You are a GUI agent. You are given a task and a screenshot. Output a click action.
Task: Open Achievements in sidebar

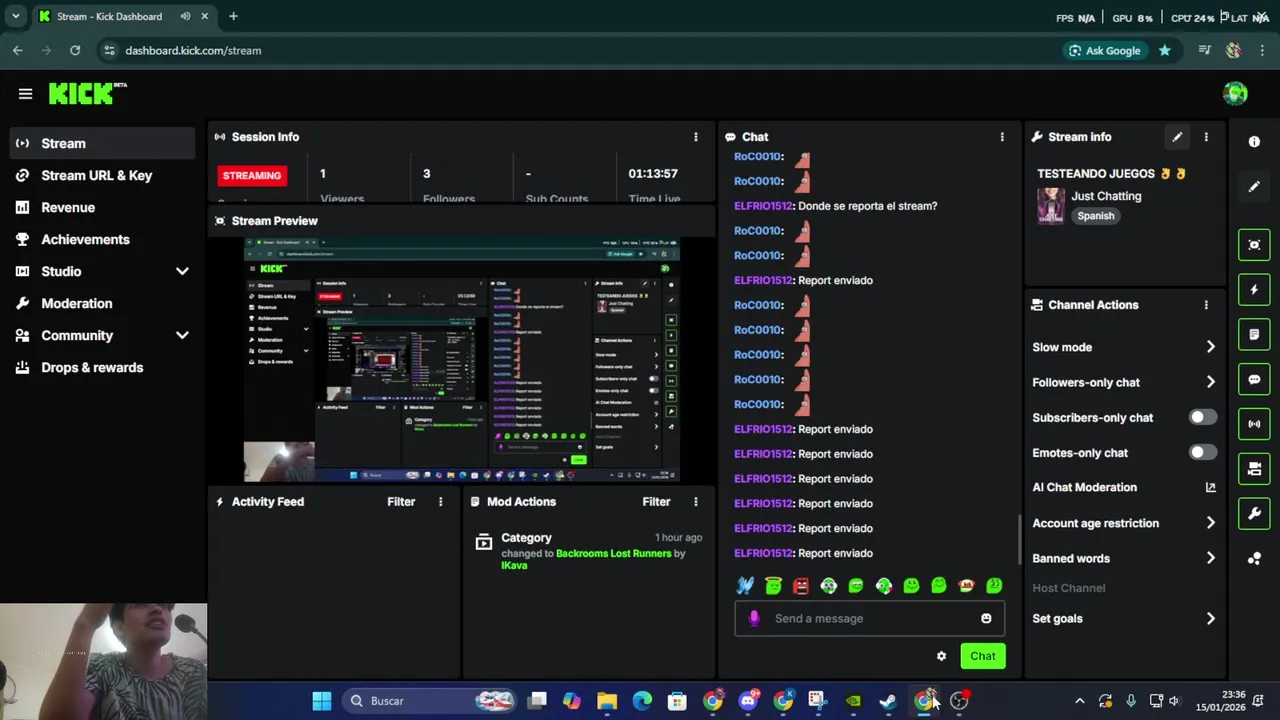[x=102, y=239]
